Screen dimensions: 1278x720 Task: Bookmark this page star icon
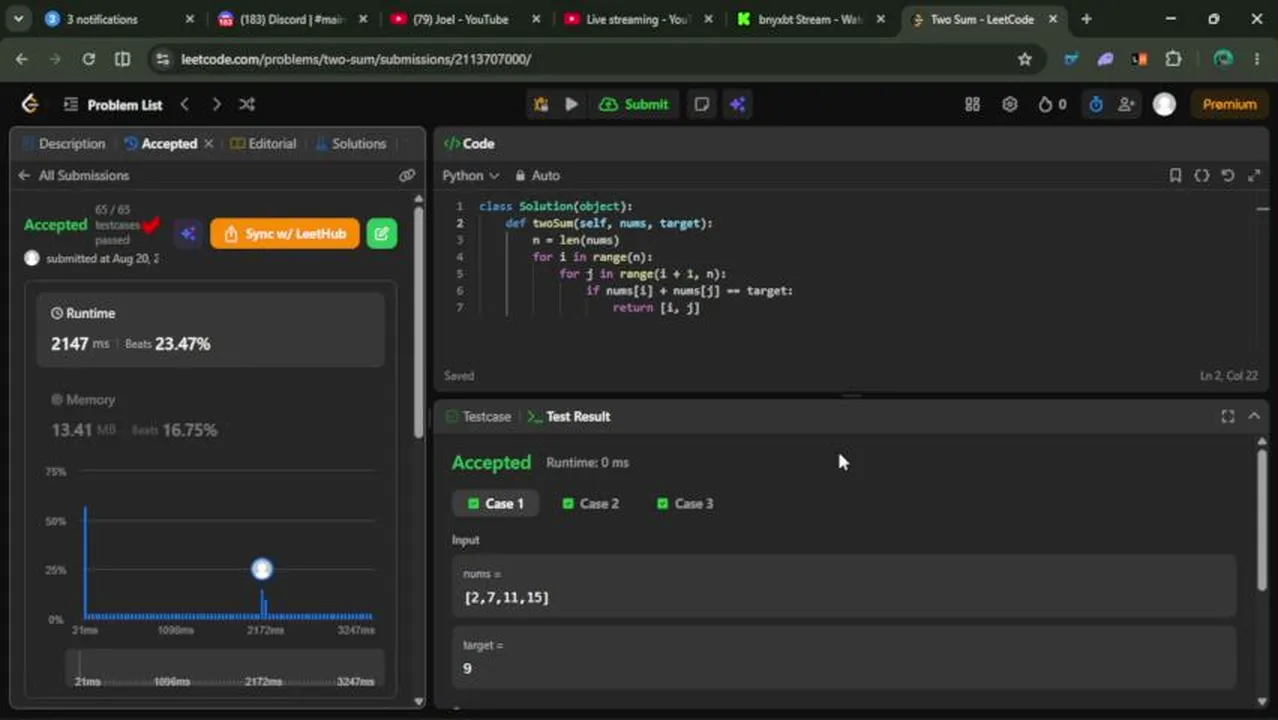pos(1024,59)
